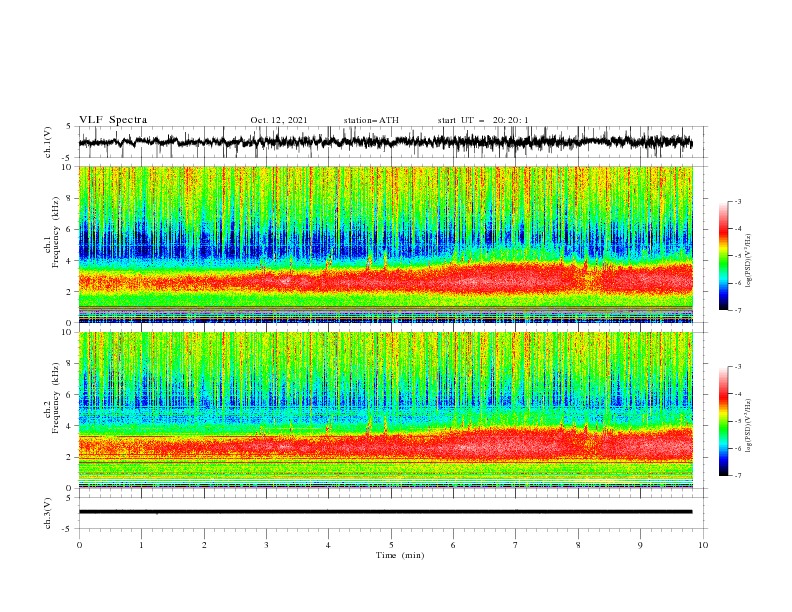The image size is (792, 612).
Task: Click the "-3" tick on ch.2 colorbar
Action: click(738, 367)
